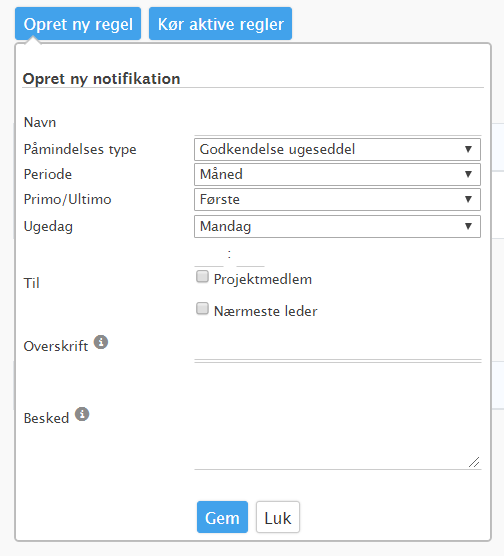Click the Nærmeste leder label text

tap(266, 311)
